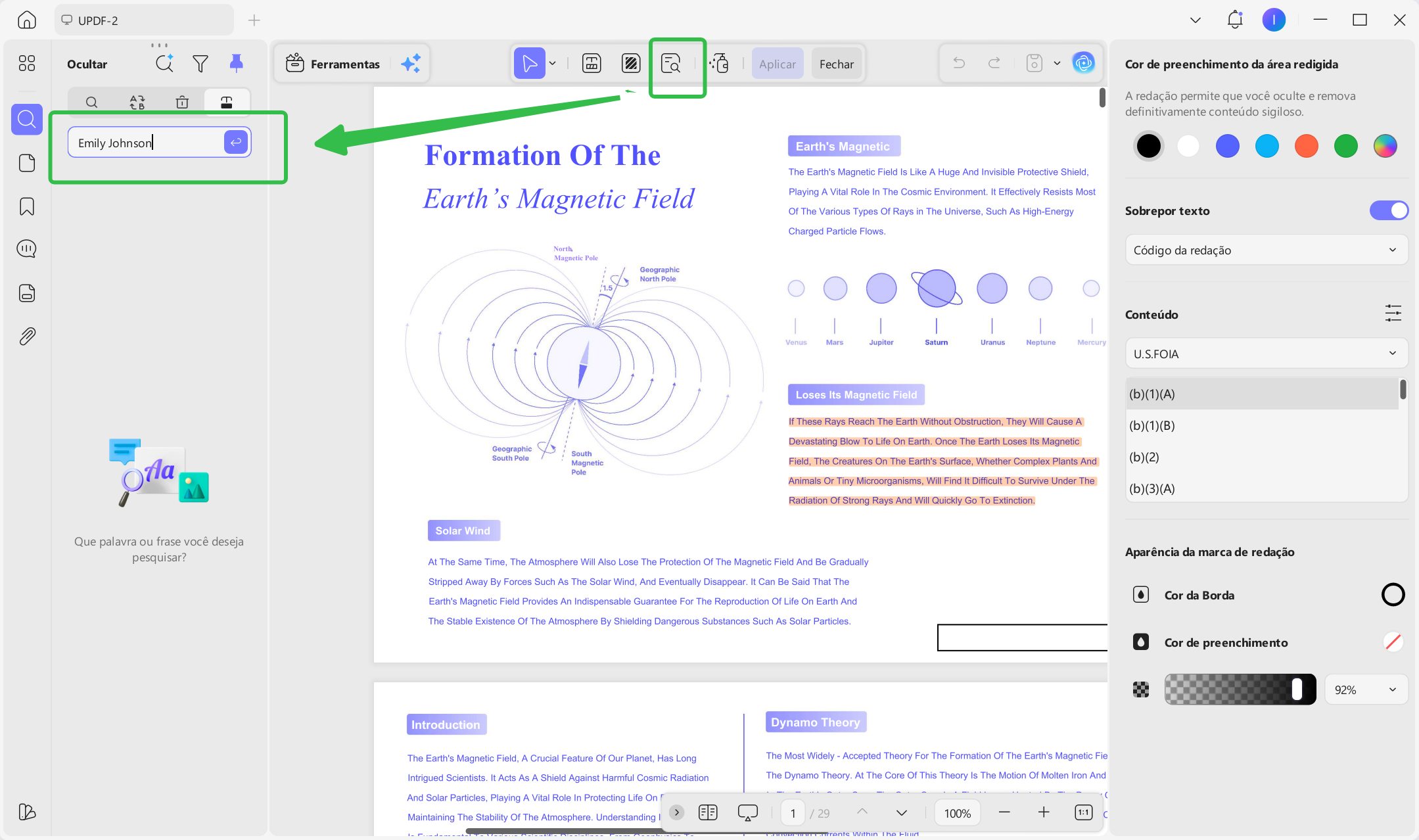Select the (b)(1)(A) redaction code
Viewport: 1419px width, 840px height.
point(1263,394)
